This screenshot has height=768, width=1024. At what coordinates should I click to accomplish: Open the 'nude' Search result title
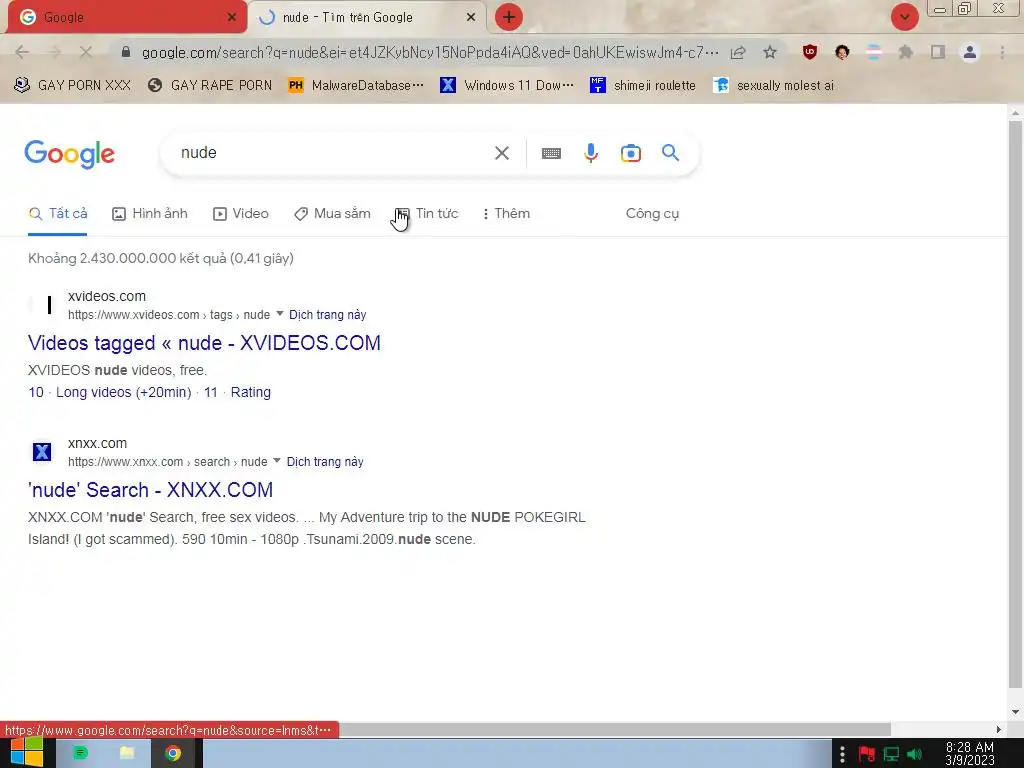(x=150, y=490)
